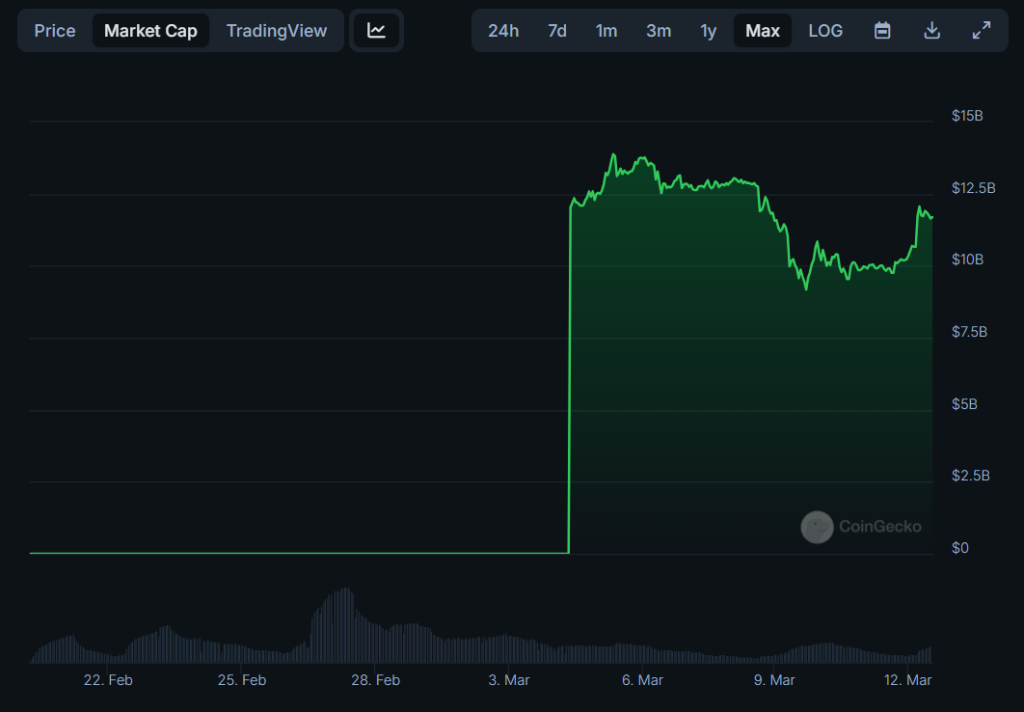Click the 22. Feb date label

pyautogui.click(x=108, y=680)
